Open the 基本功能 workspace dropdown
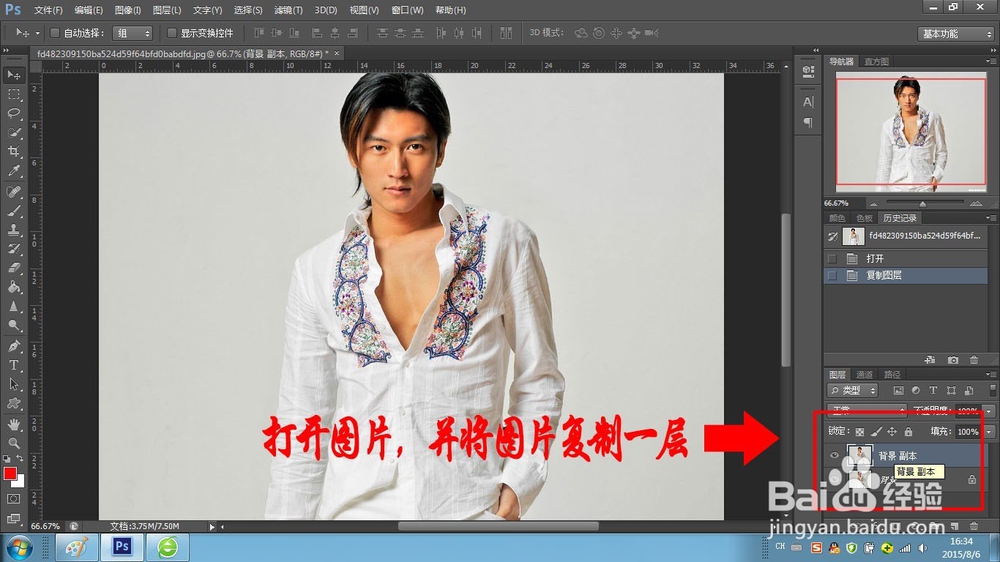1000x562 pixels. [x=956, y=33]
